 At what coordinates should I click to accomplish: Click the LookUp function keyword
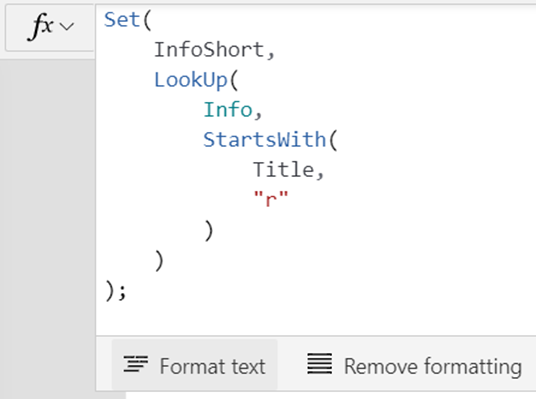pos(191,80)
